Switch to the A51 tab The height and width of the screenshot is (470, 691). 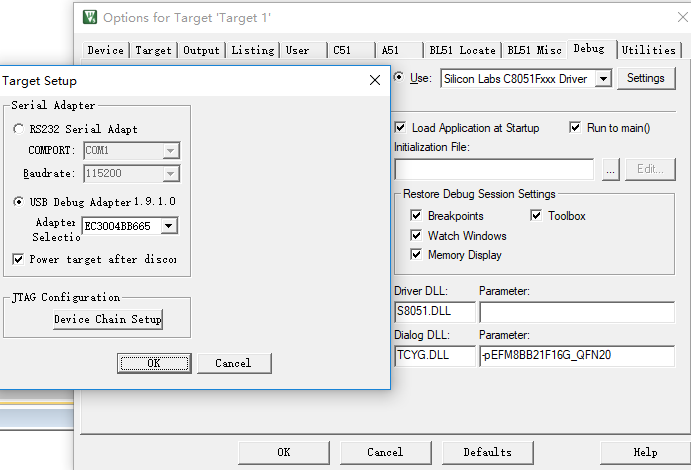coord(400,50)
